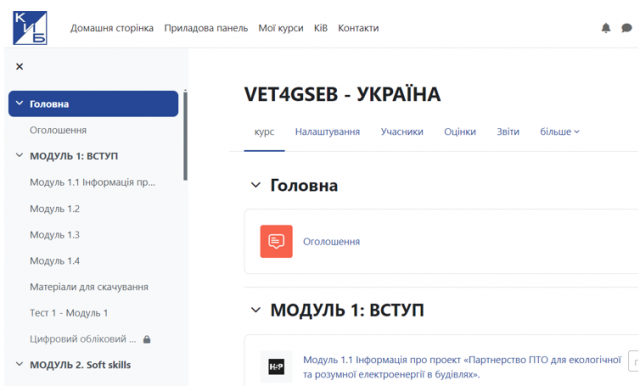The height and width of the screenshot is (386, 640).
Task: Click the МОДУЛЬ 1: ВСТУП section heading text
Action: click(x=347, y=310)
